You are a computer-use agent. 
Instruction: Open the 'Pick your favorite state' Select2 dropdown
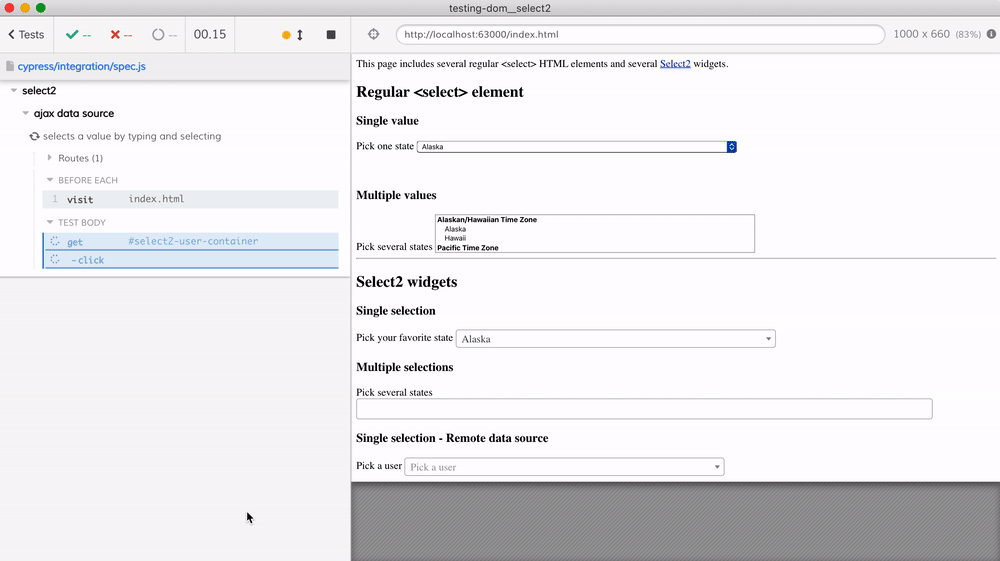tap(615, 339)
